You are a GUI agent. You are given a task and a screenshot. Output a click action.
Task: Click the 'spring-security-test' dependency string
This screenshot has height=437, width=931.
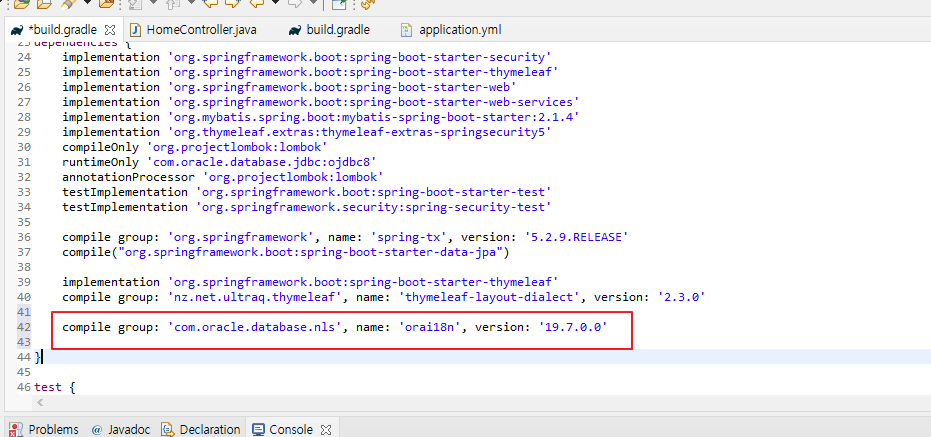click(374, 207)
